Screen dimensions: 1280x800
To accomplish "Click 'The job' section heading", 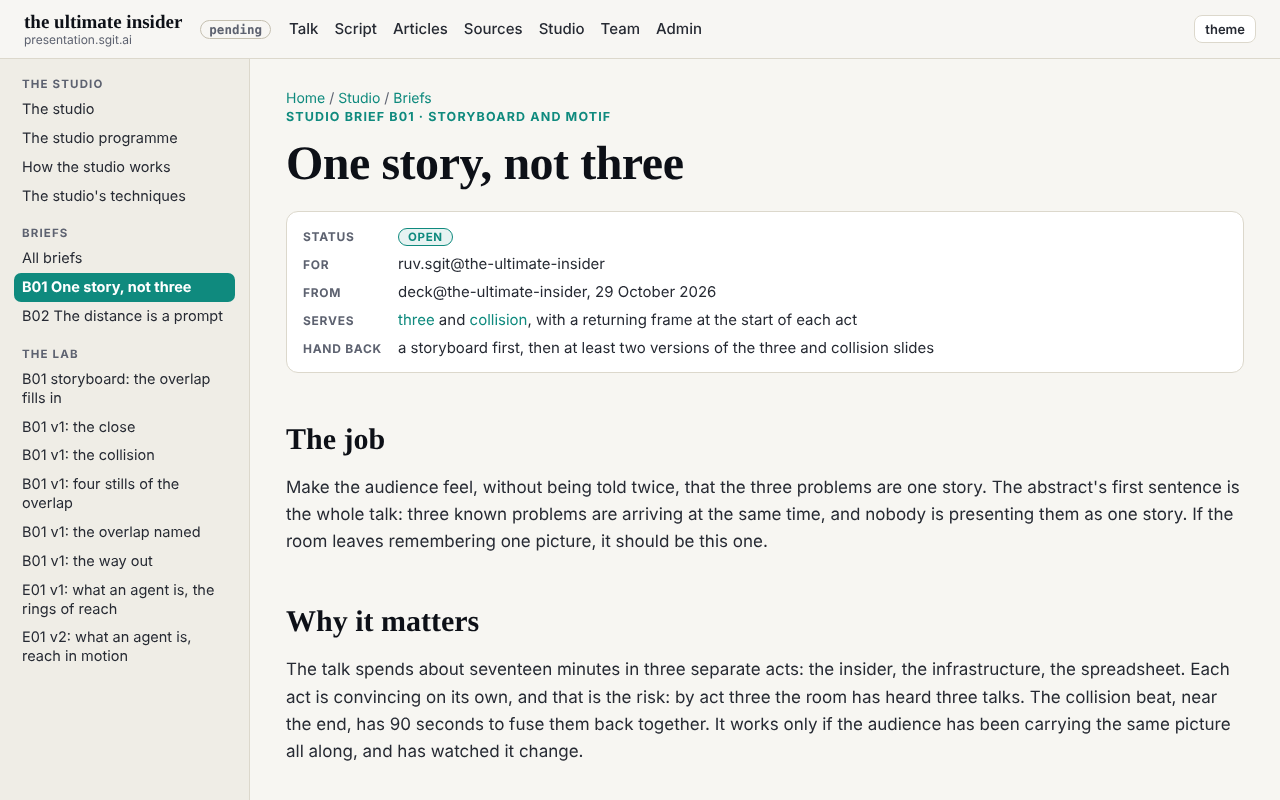I will click(x=335, y=439).
